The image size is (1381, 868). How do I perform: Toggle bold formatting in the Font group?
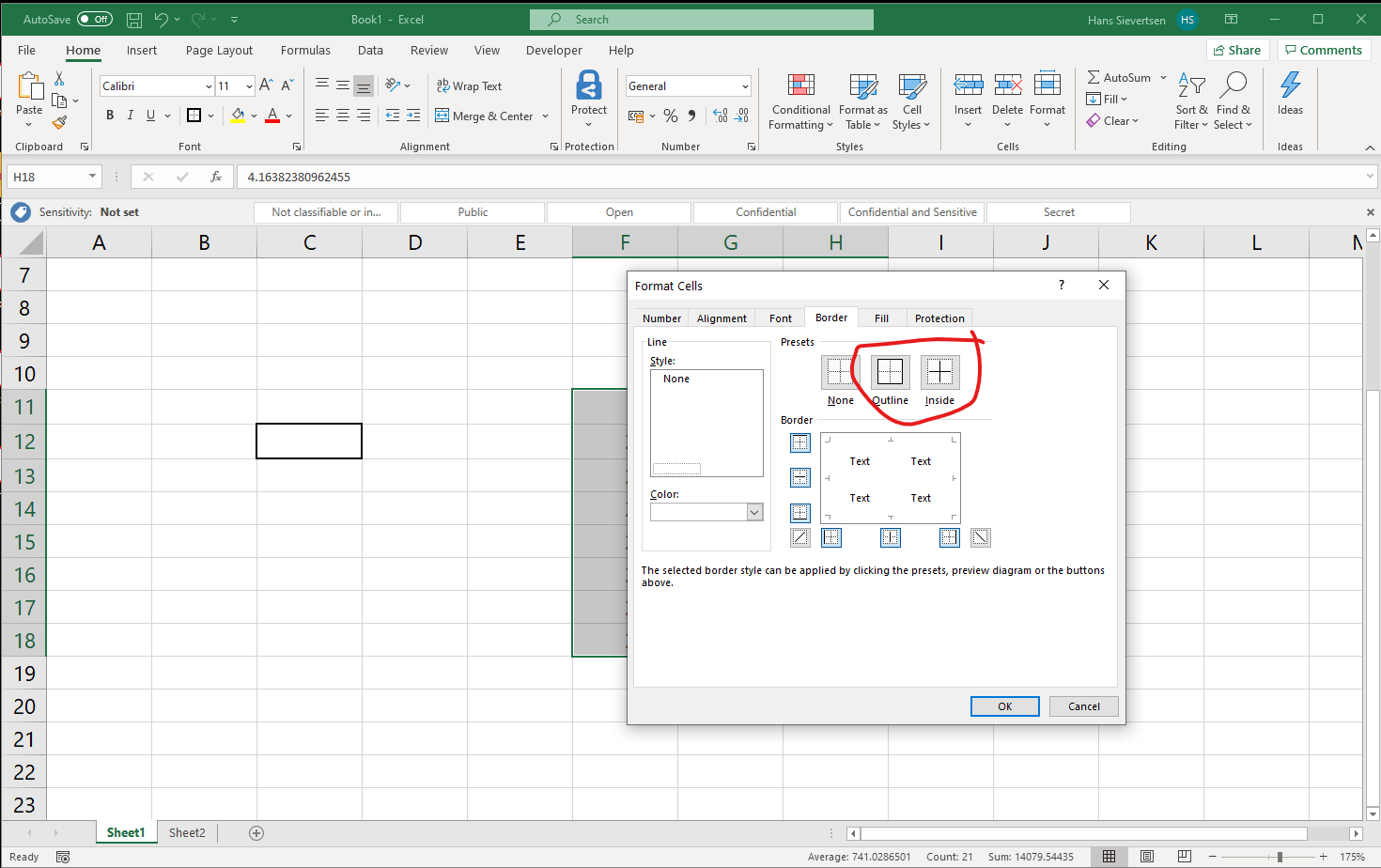coord(109,115)
